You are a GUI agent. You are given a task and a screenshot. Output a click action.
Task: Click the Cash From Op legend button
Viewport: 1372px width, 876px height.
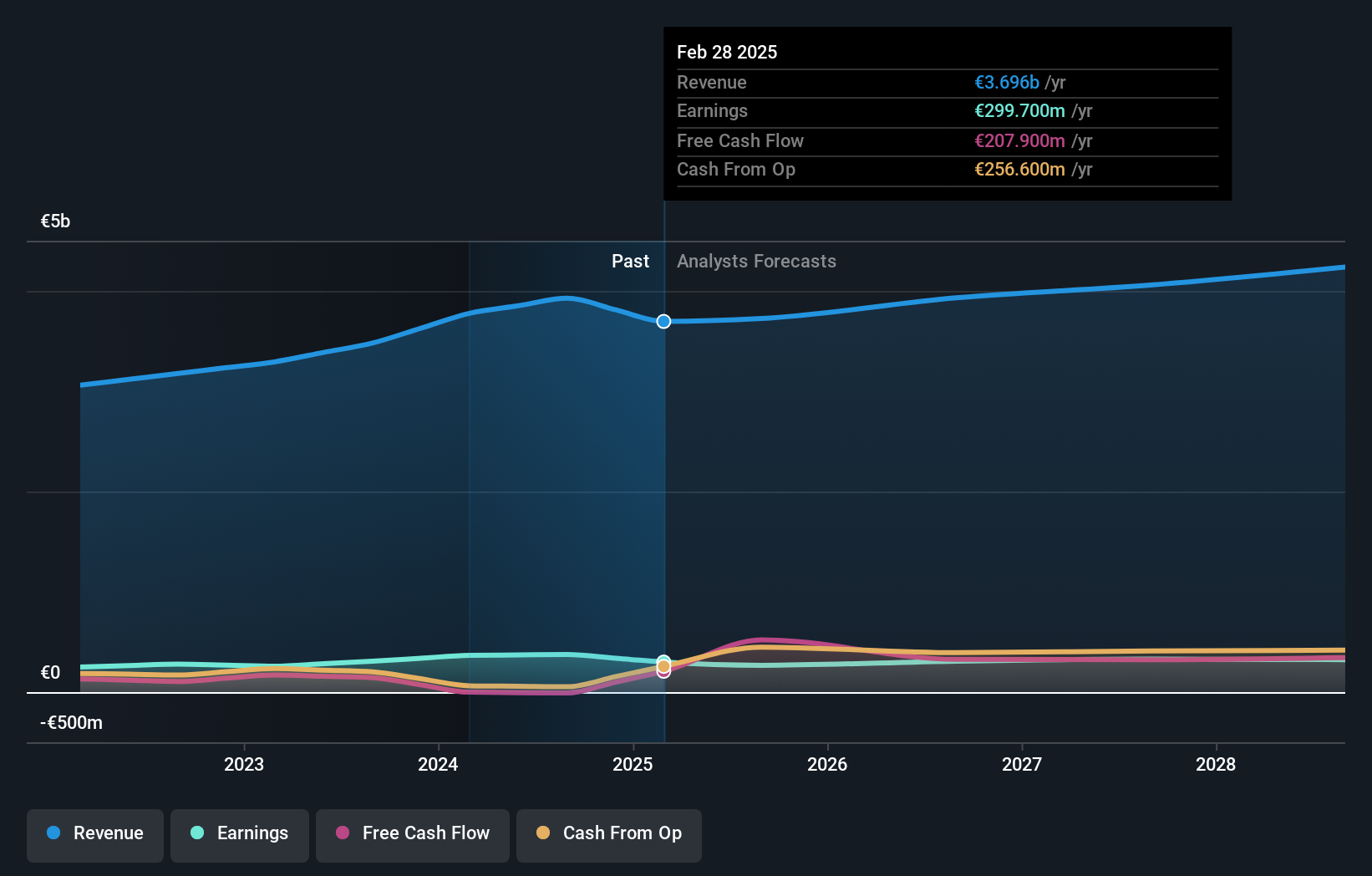(608, 835)
